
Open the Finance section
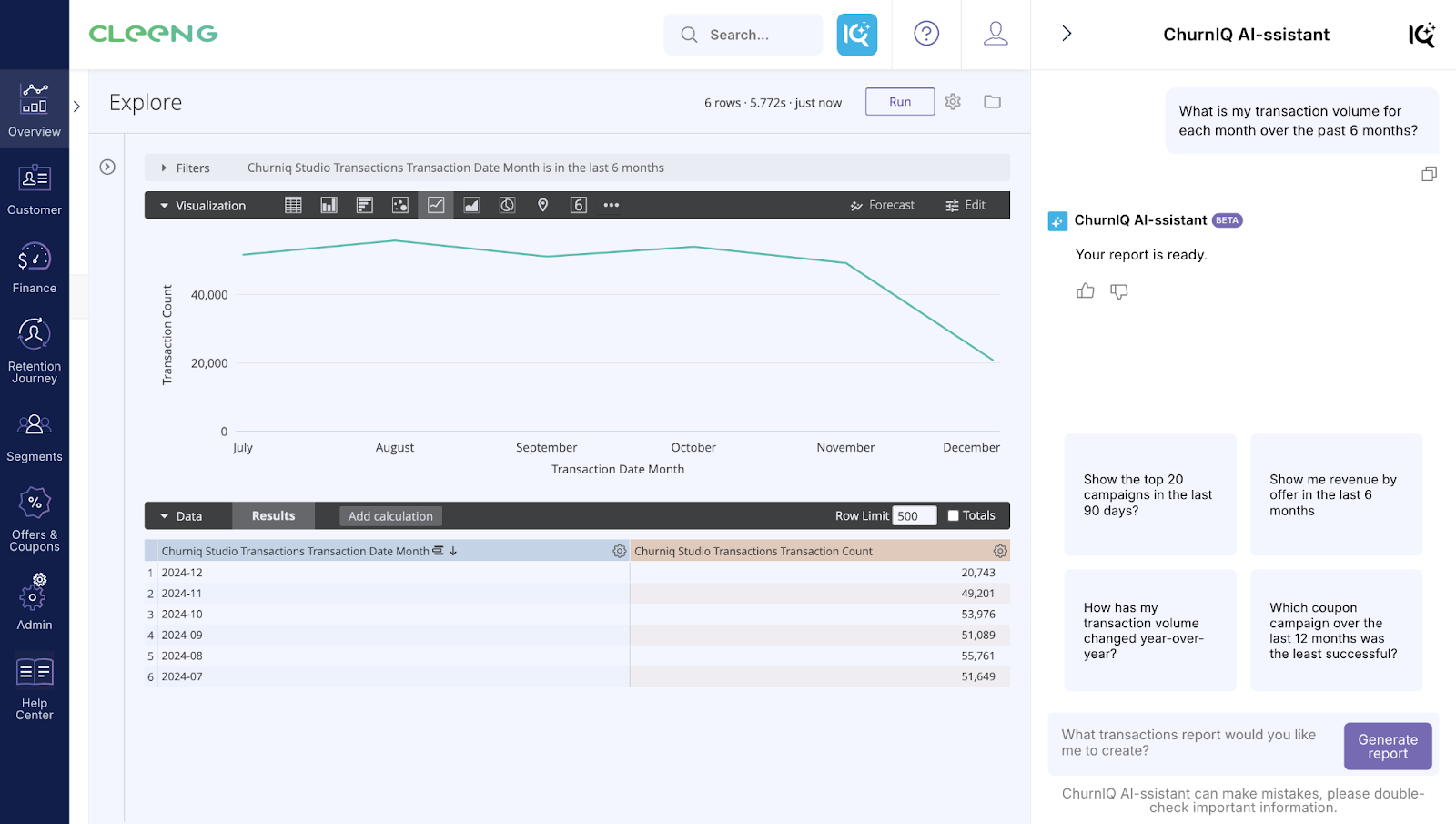(x=35, y=268)
